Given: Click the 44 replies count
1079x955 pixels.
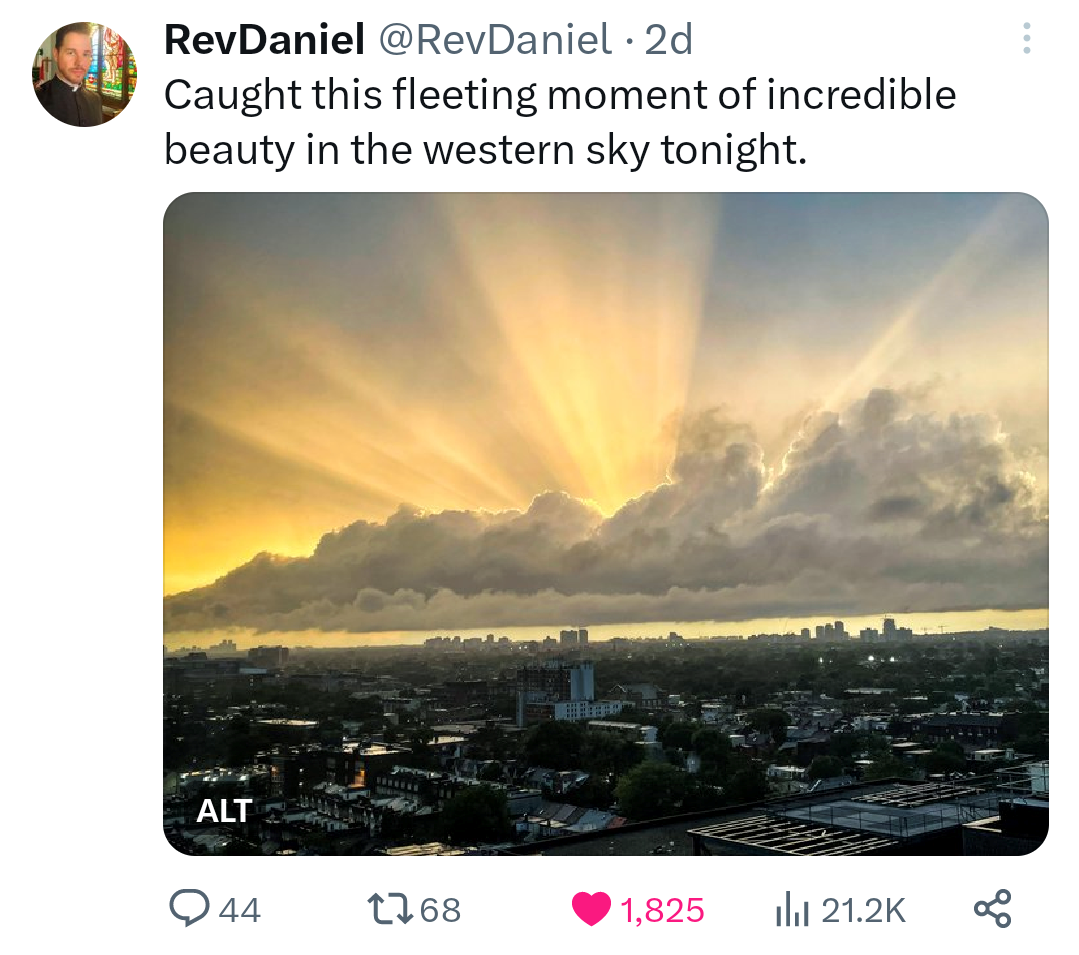Looking at the screenshot, I should [x=239, y=910].
